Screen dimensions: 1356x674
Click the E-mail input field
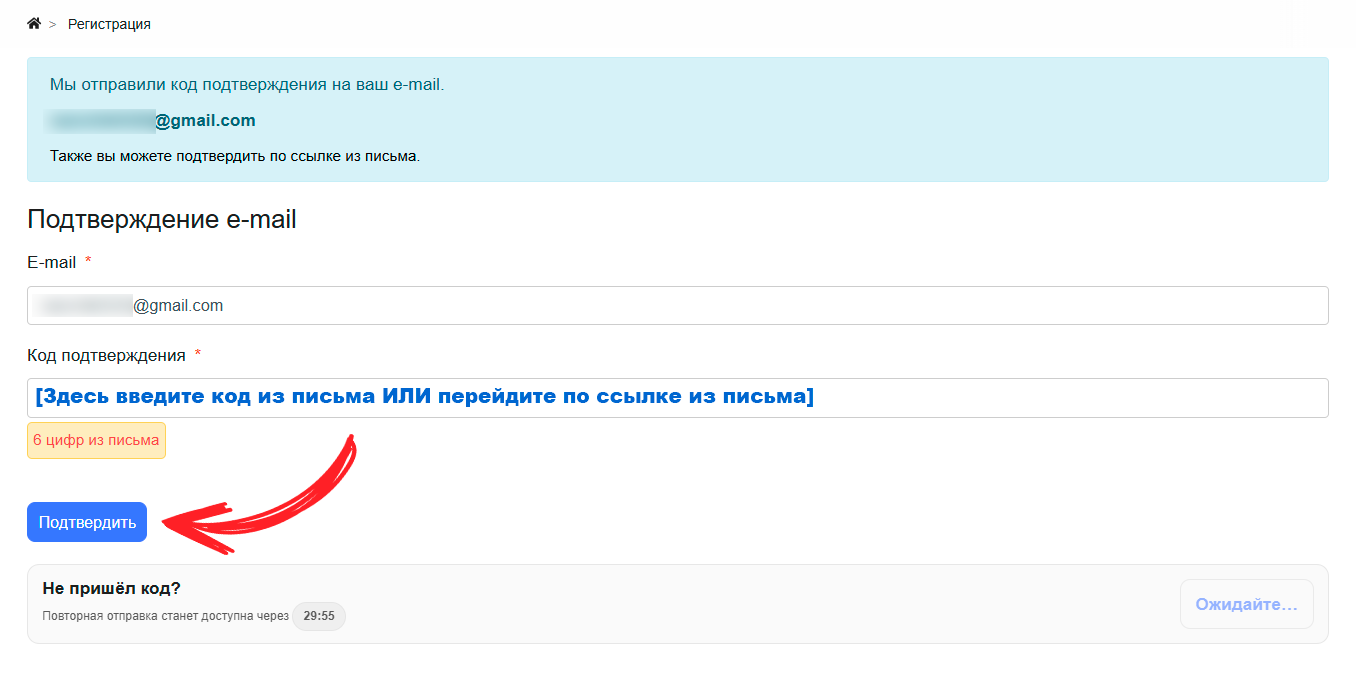coord(677,306)
